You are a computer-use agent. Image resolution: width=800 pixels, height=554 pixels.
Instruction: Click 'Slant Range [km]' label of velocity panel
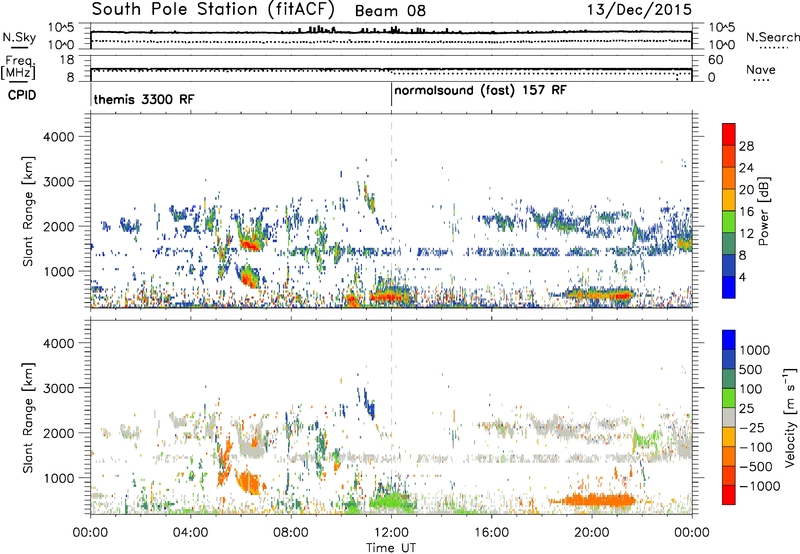point(28,418)
